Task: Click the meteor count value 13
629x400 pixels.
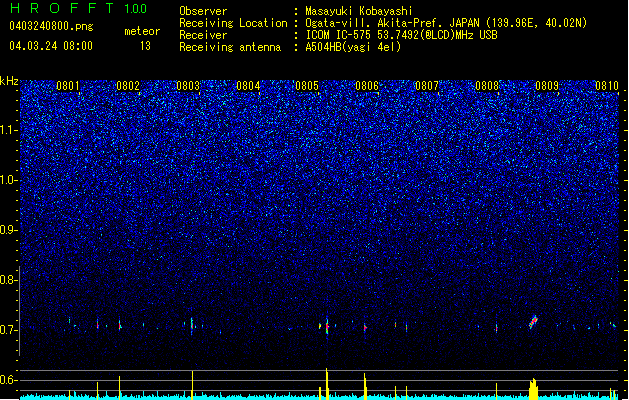Action: [x=145, y=46]
